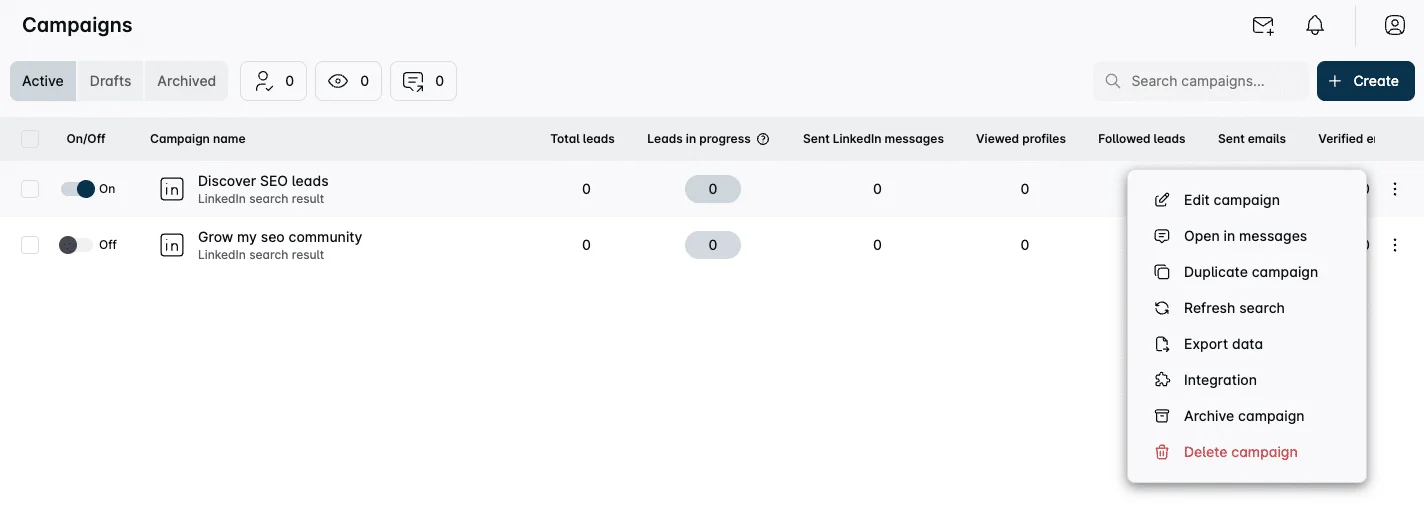Open the three-dot menu for Grow my seo community
The height and width of the screenshot is (513, 1424).
pyautogui.click(x=1395, y=245)
